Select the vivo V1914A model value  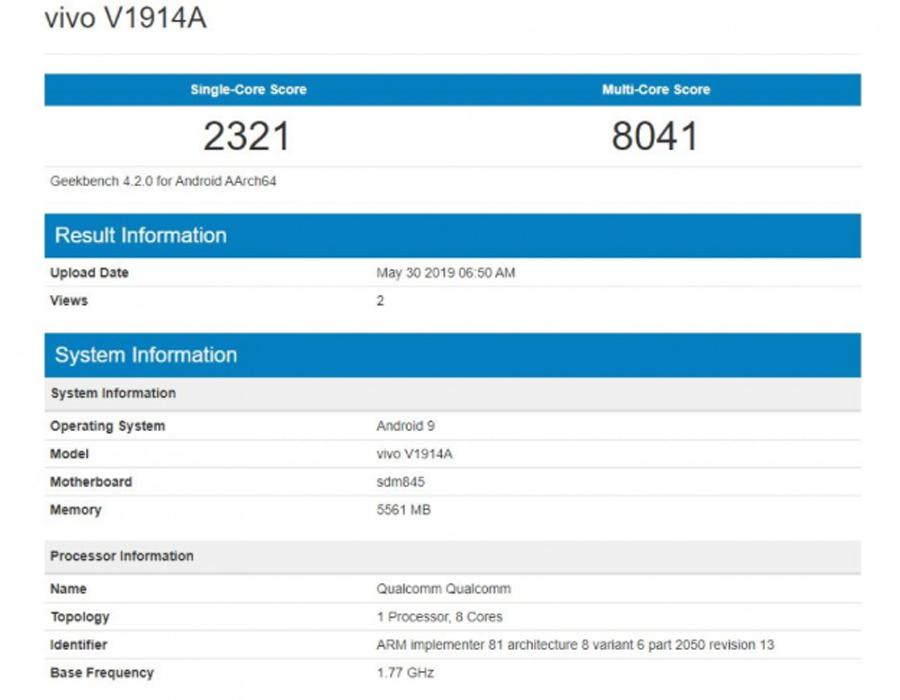pyautogui.click(x=414, y=454)
